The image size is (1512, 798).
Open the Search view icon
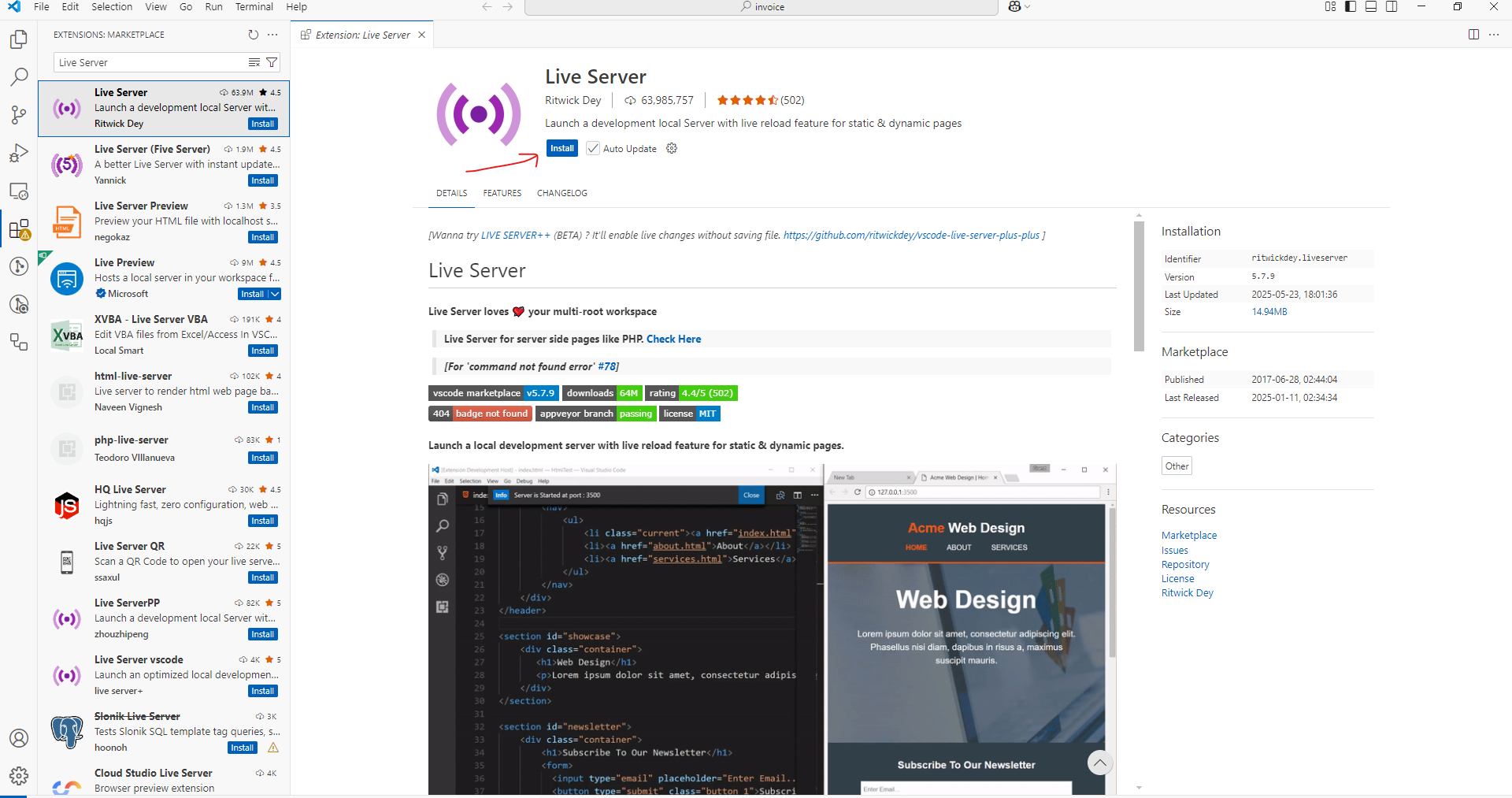point(19,76)
